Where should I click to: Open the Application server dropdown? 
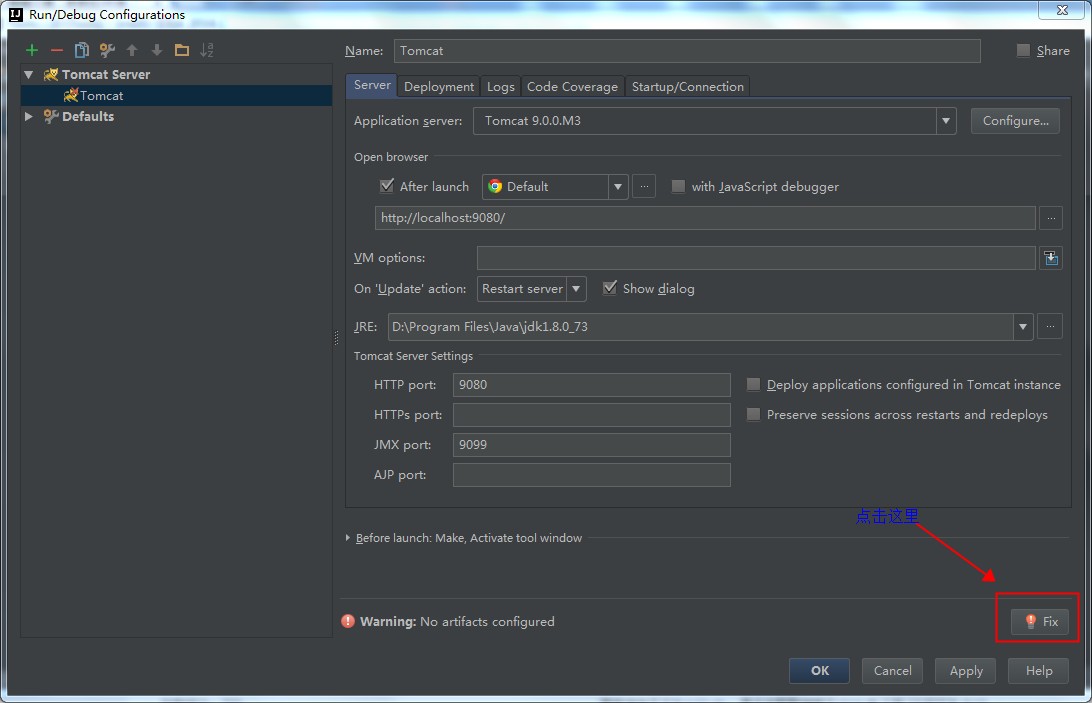point(945,121)
